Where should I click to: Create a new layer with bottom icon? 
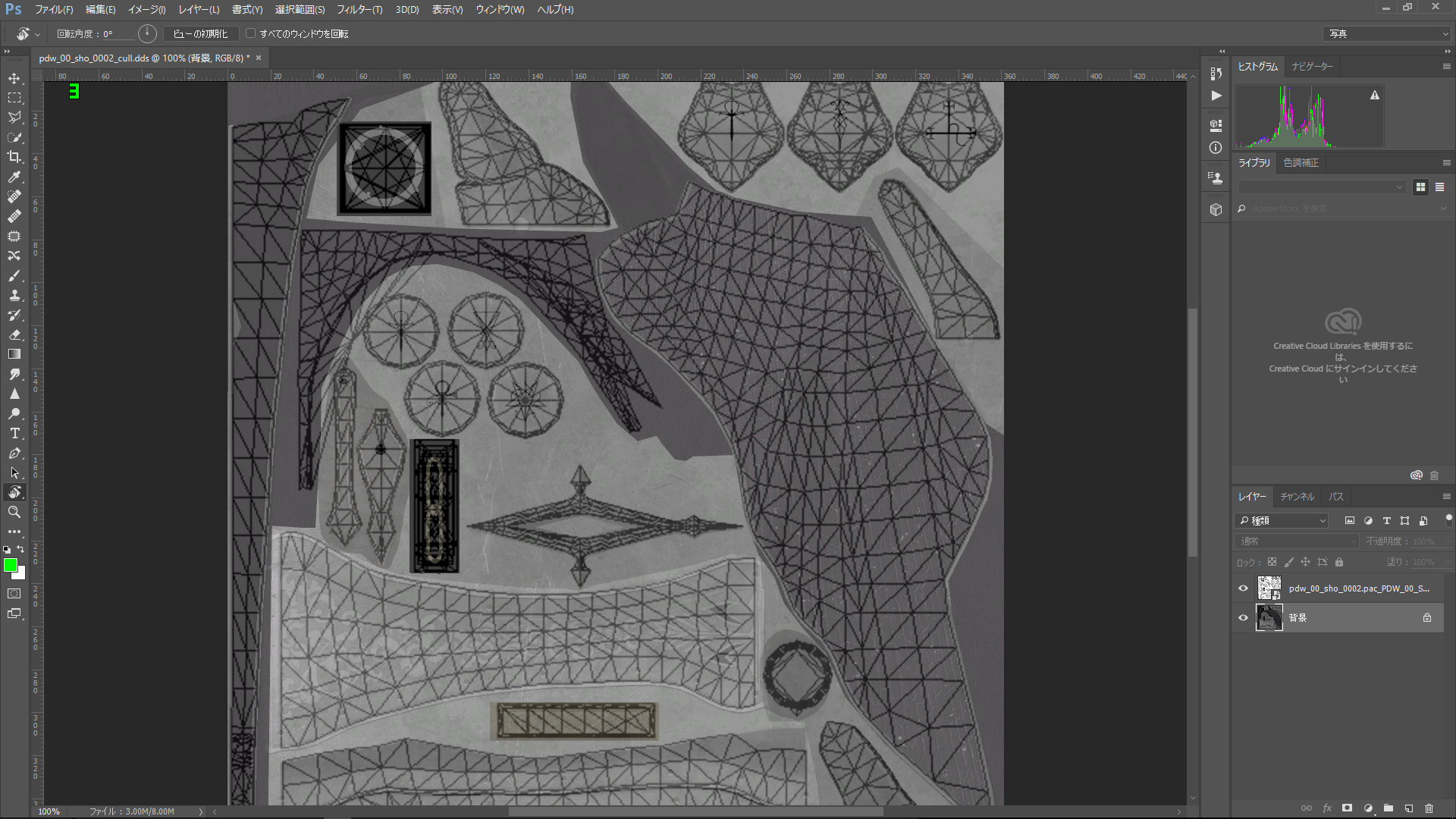click(x=1408, y=808)
